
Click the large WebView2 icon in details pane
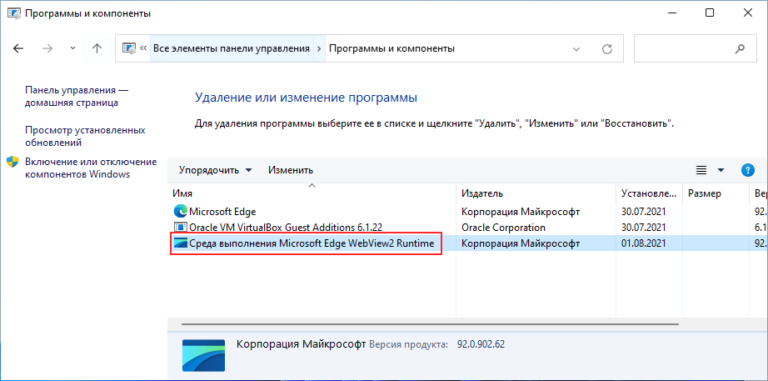click(203, 355)
